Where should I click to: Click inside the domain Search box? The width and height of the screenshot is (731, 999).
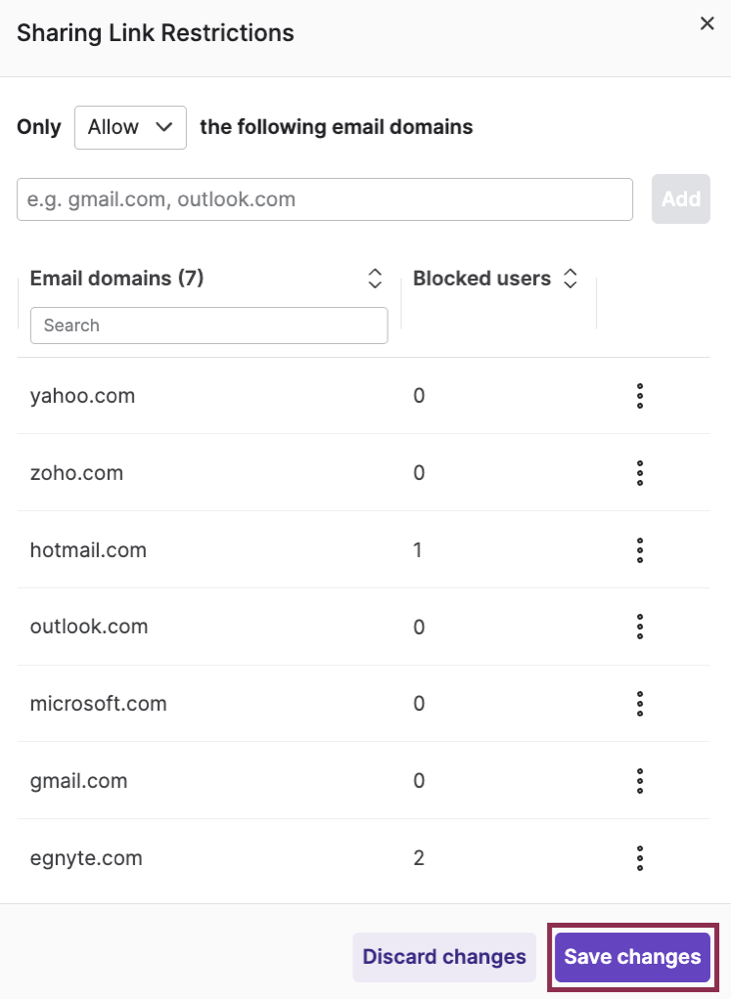[208, 325]
